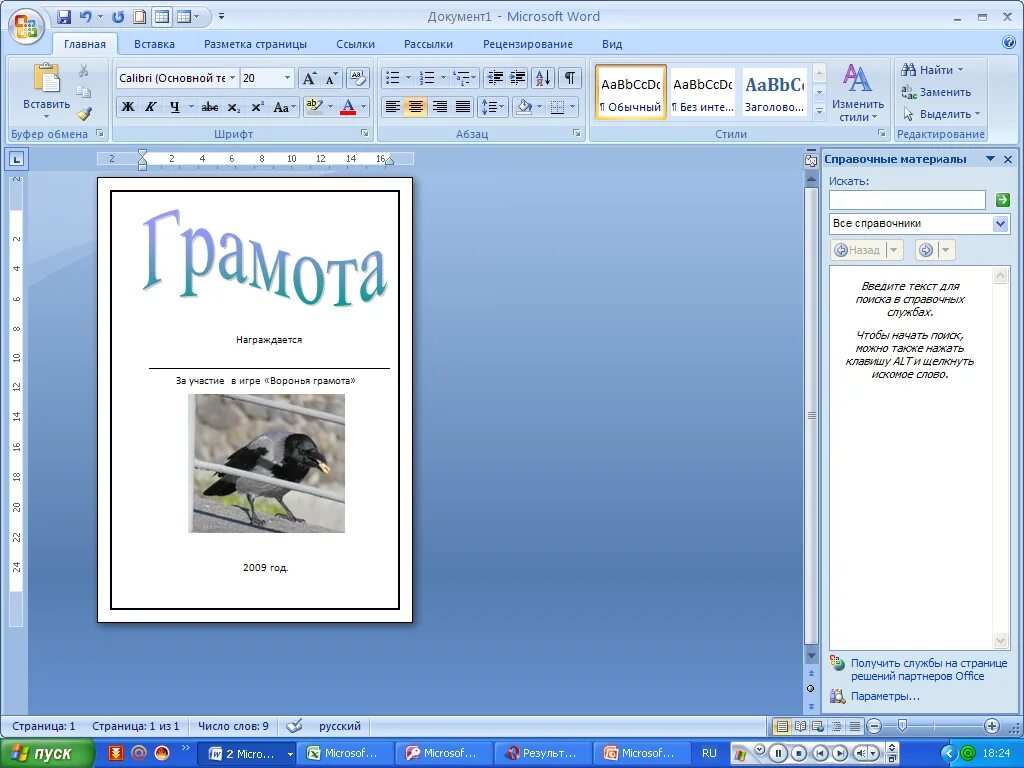Open the Рецензирование ribbon tab
Viewport: 1024px width, 768px height.
pos(528,44)
